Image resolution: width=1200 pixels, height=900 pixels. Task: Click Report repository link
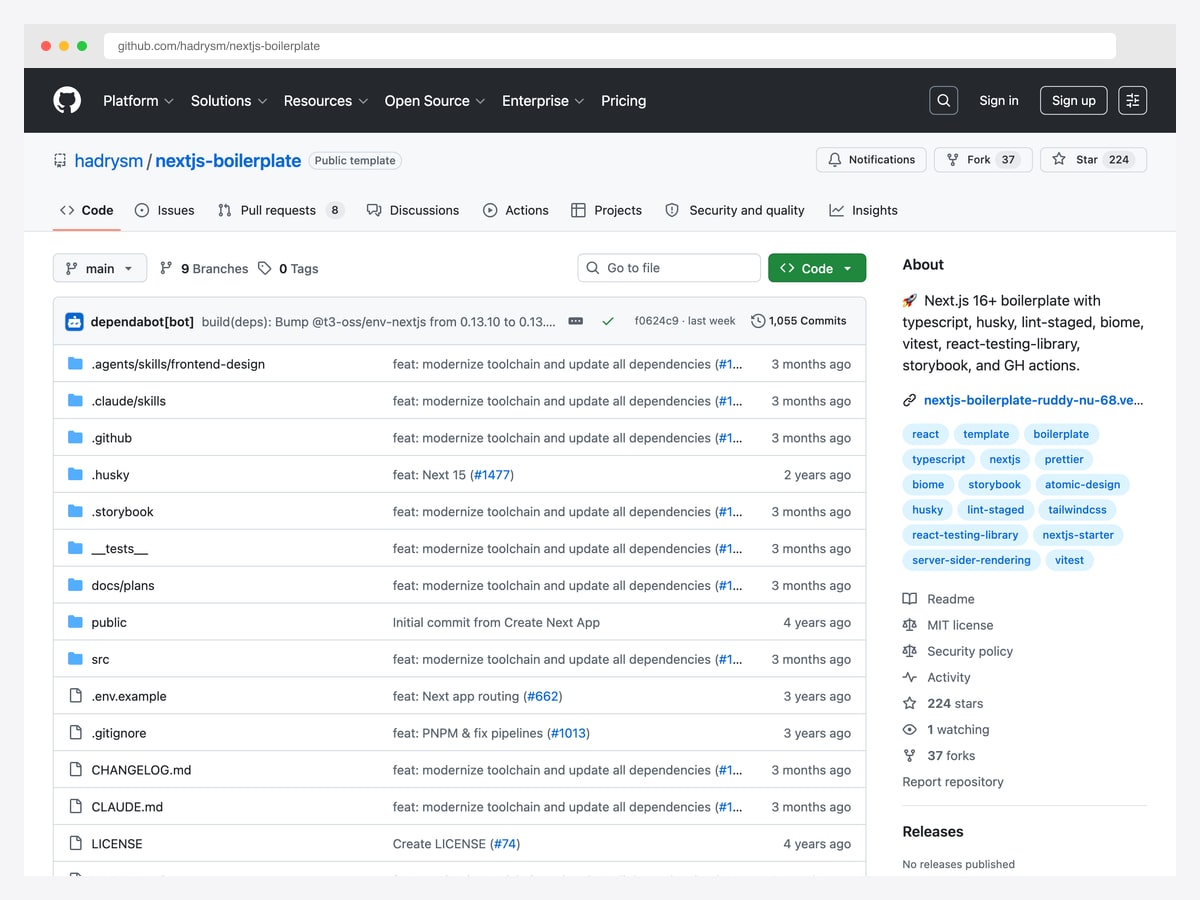pyautogui.click(x=953, y=782)
